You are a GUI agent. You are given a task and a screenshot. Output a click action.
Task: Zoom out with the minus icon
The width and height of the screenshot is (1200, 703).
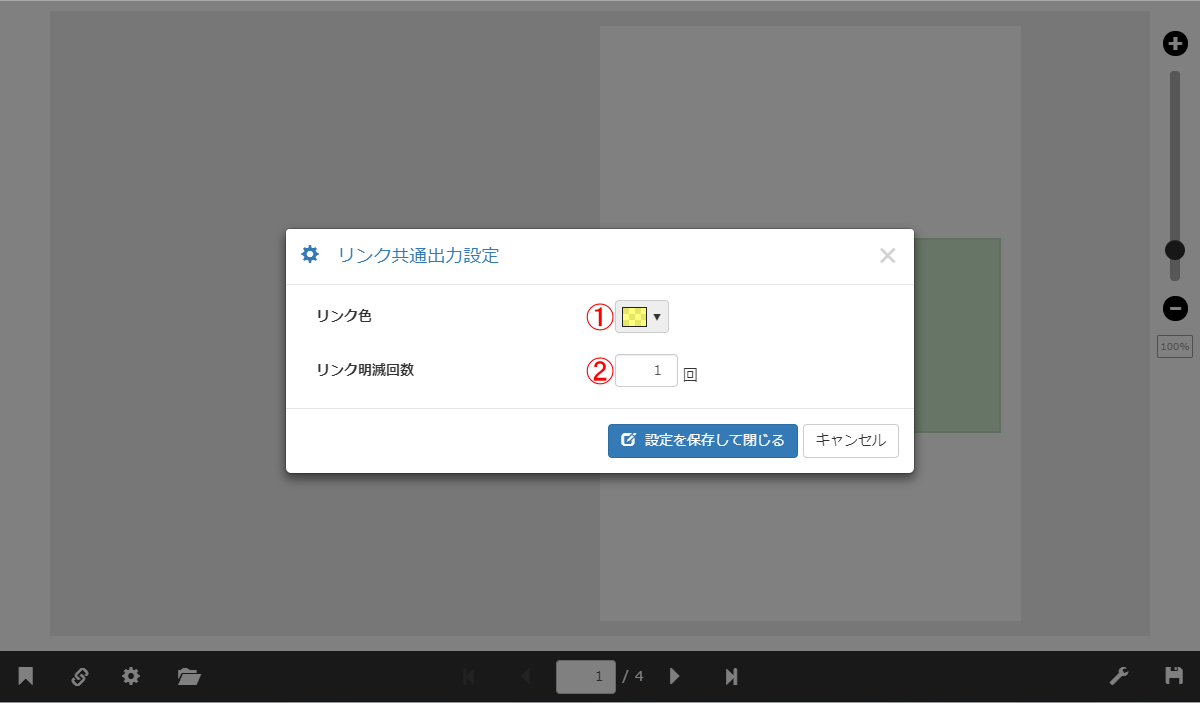click(1175, 308)
